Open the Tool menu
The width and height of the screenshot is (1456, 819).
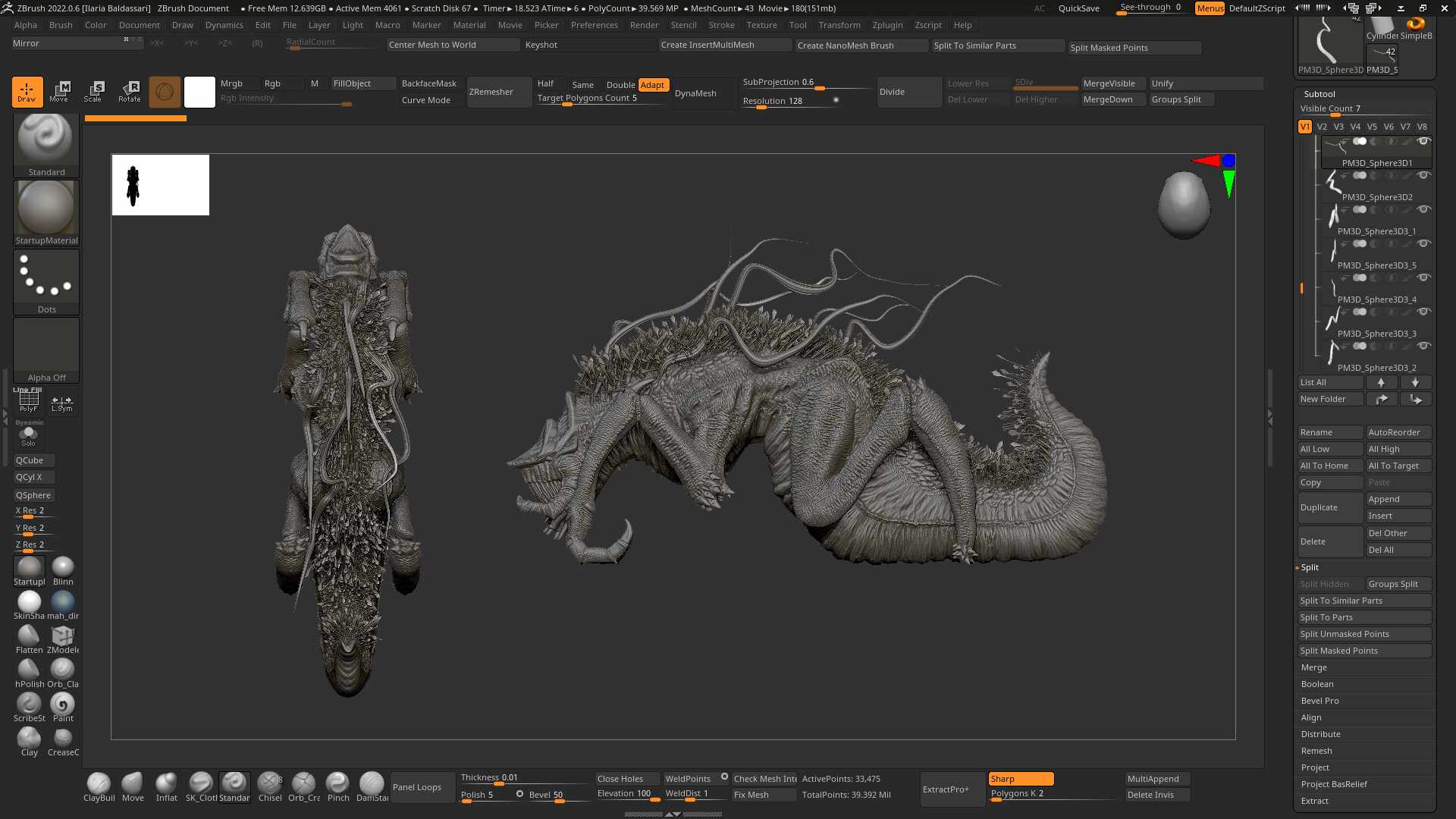pos(798,25)
